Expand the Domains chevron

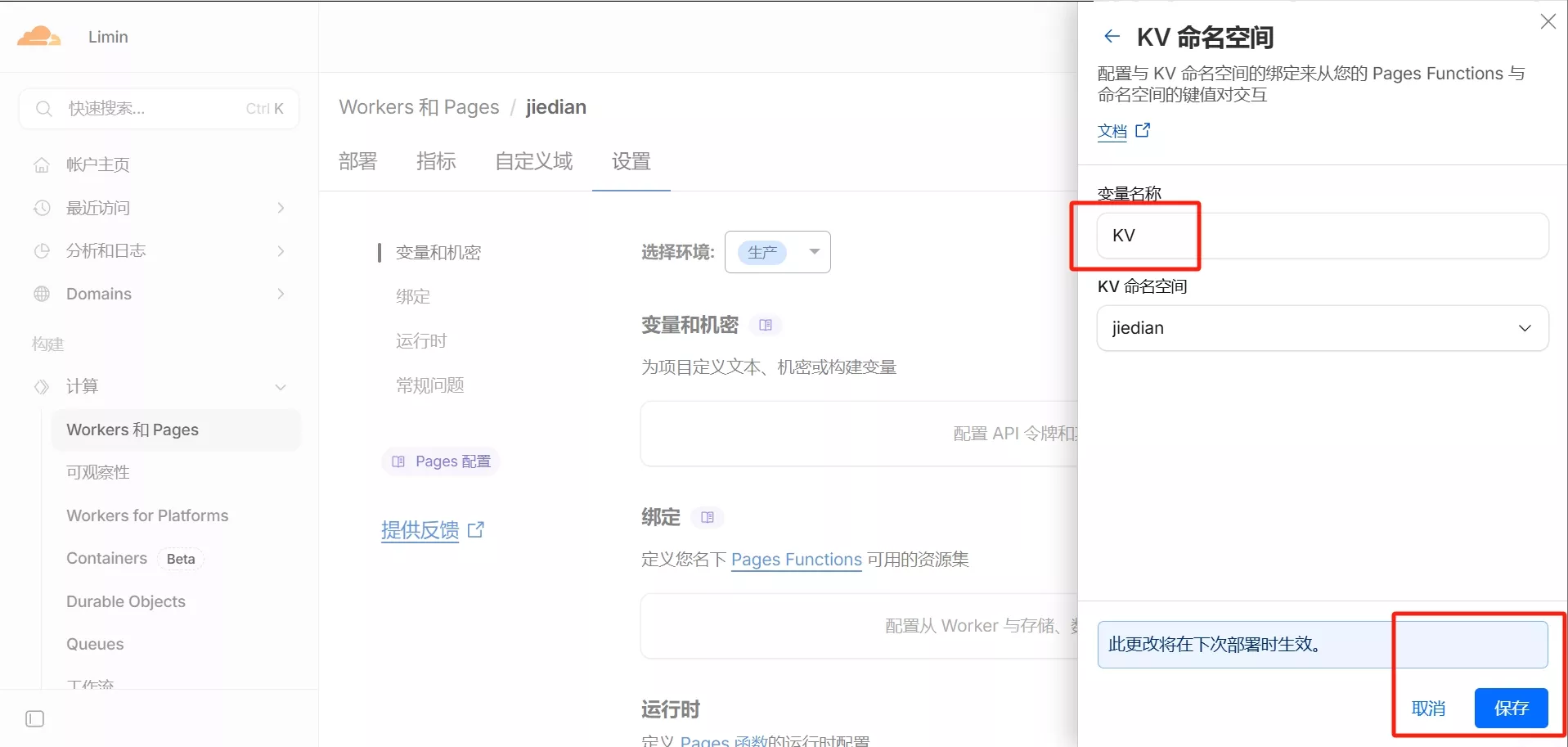(281, 294)
